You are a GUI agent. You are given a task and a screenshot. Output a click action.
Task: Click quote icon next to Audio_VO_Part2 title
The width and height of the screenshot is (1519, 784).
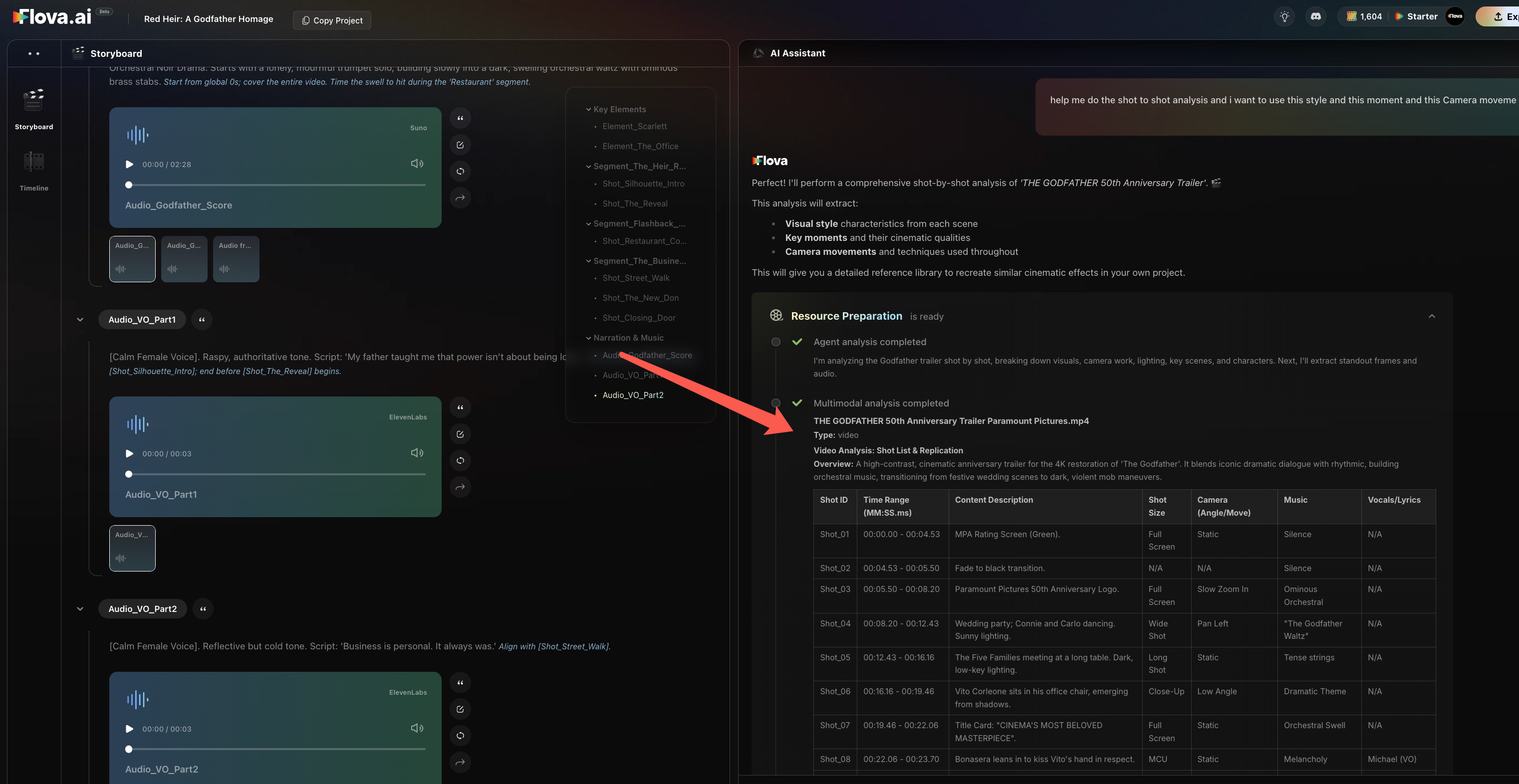pos(203,609)
